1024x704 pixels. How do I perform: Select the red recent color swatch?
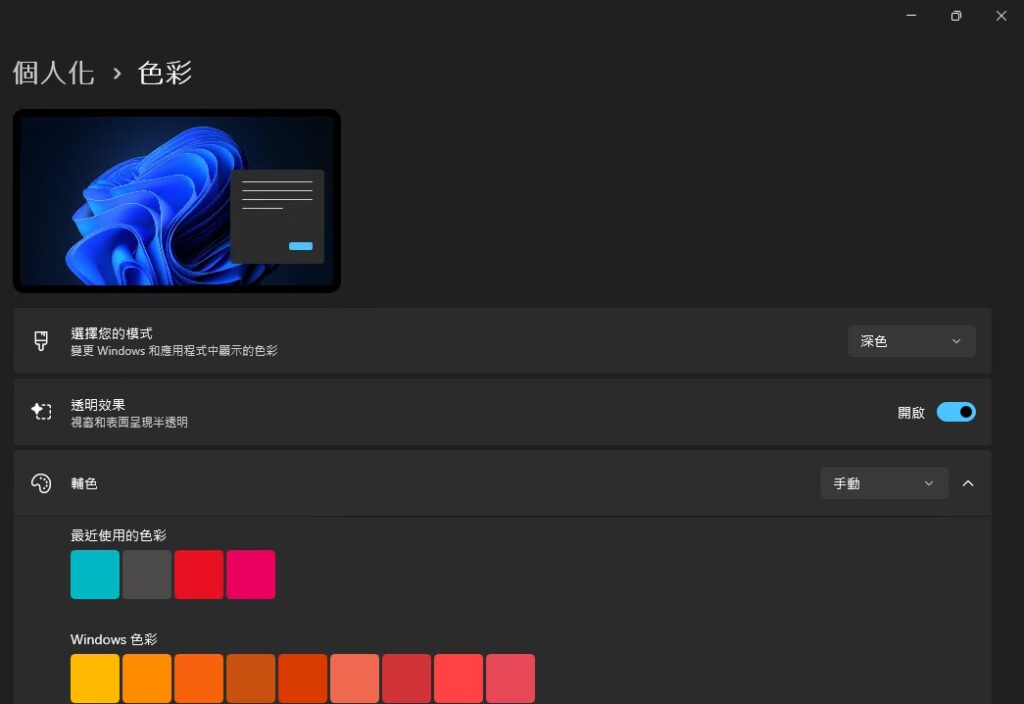click(x=198, y=574)
